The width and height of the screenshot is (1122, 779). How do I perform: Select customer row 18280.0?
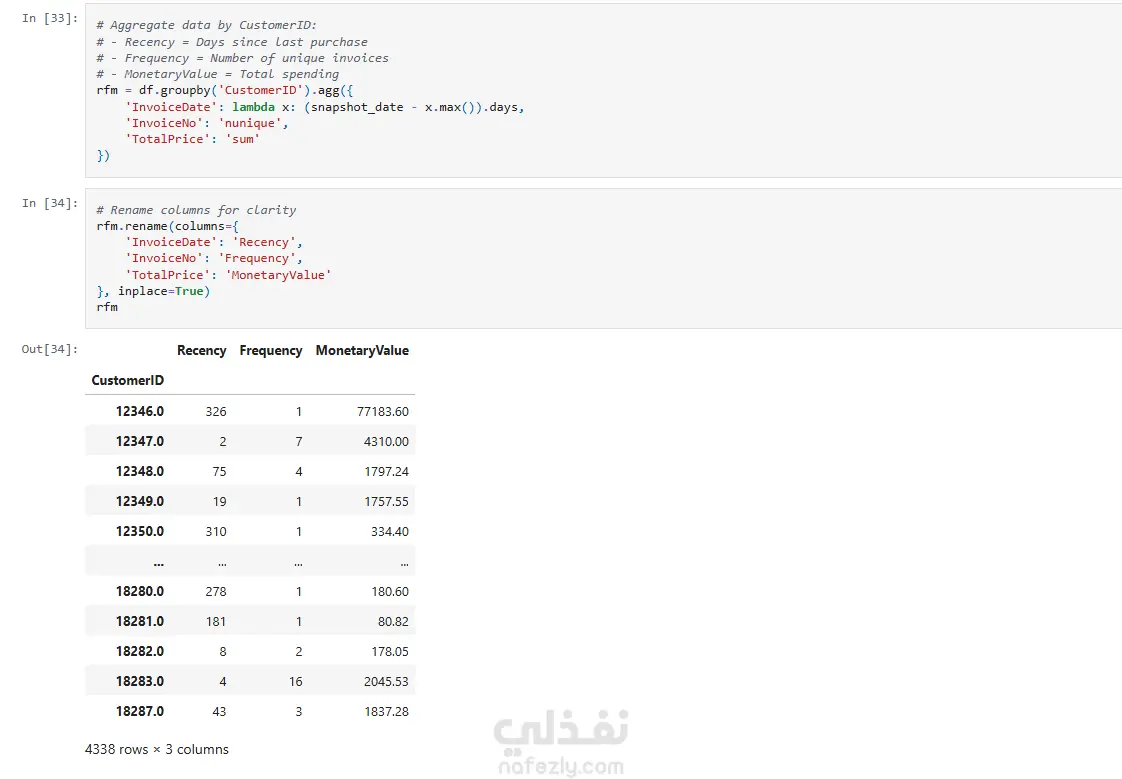(250, 592)
